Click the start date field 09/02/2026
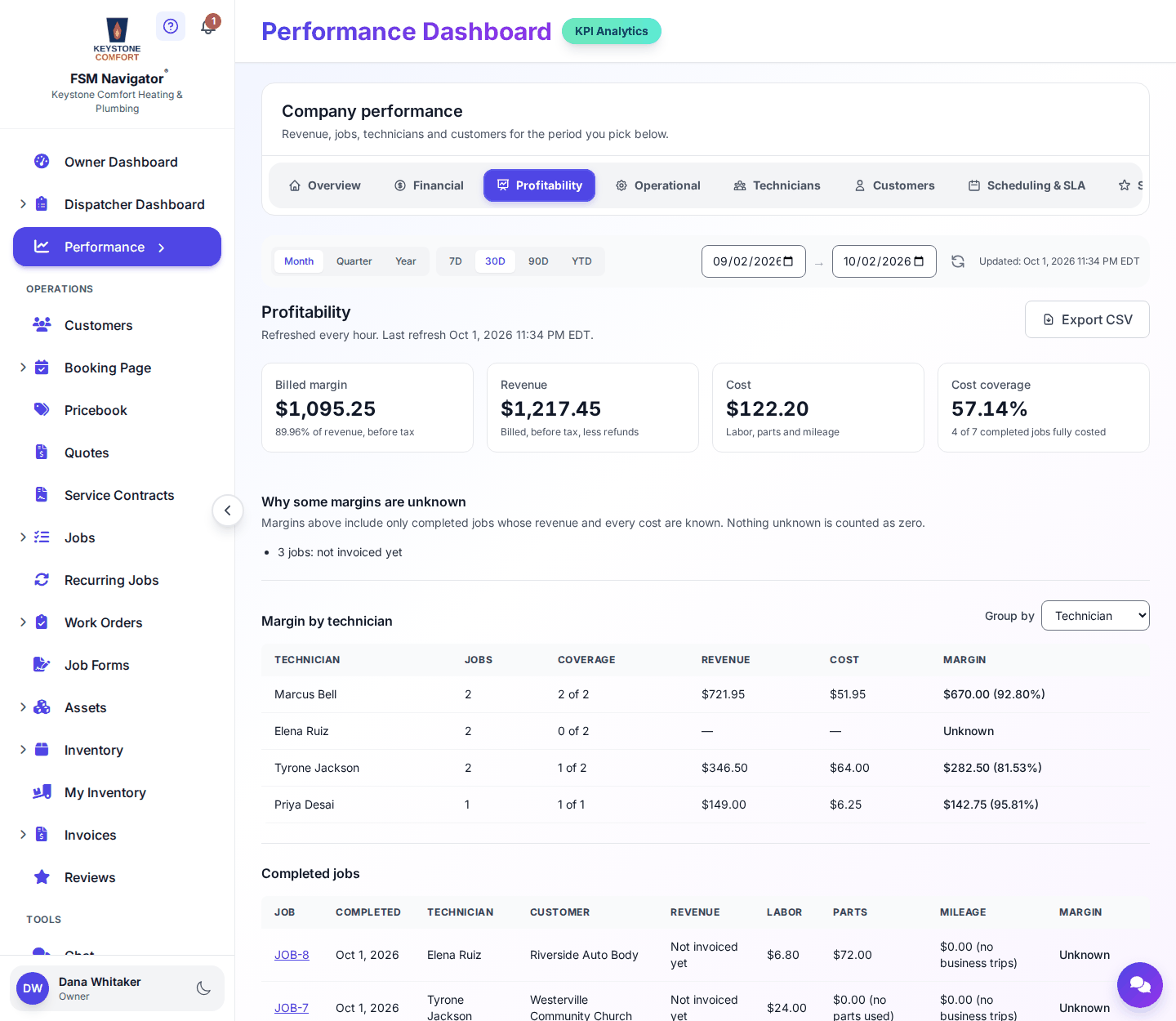The image size is (1176, 1021). (x=754, y=261)
